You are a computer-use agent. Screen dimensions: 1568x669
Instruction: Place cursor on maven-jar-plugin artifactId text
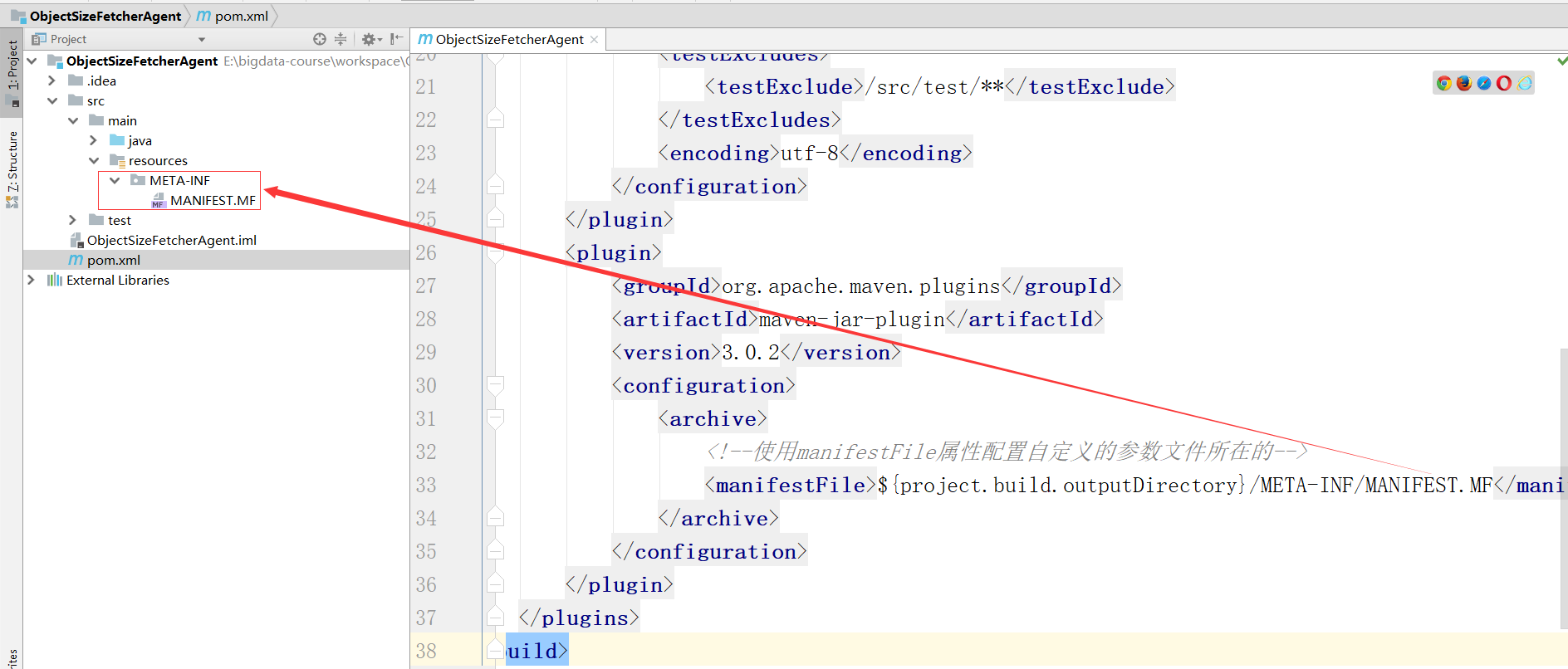tap(851, 320)
